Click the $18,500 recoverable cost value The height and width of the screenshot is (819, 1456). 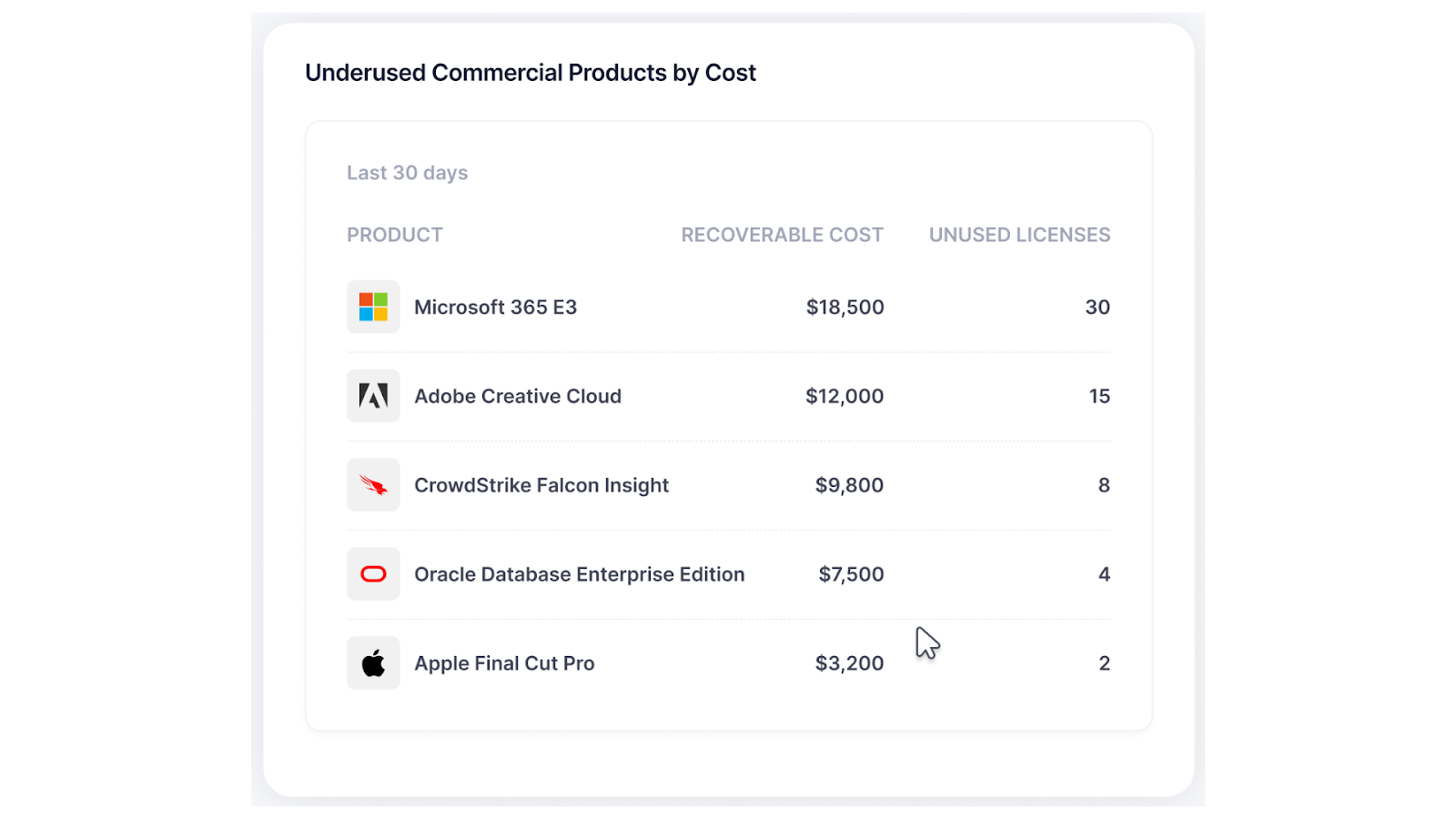pyautogui.click(x=844, y=308)
